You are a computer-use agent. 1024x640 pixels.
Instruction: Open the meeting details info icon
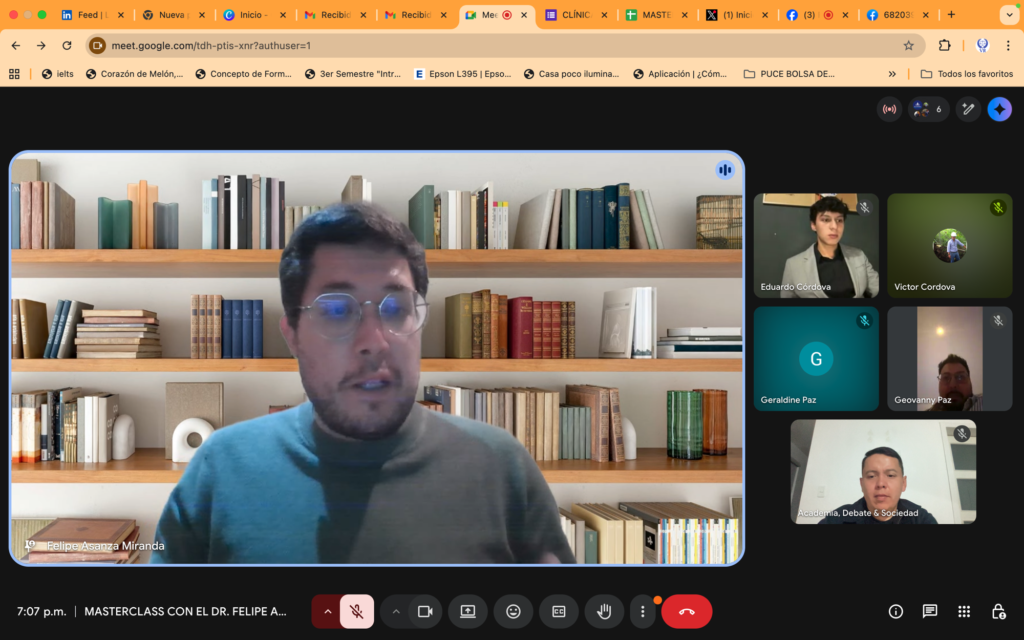[x=895, y=611]
